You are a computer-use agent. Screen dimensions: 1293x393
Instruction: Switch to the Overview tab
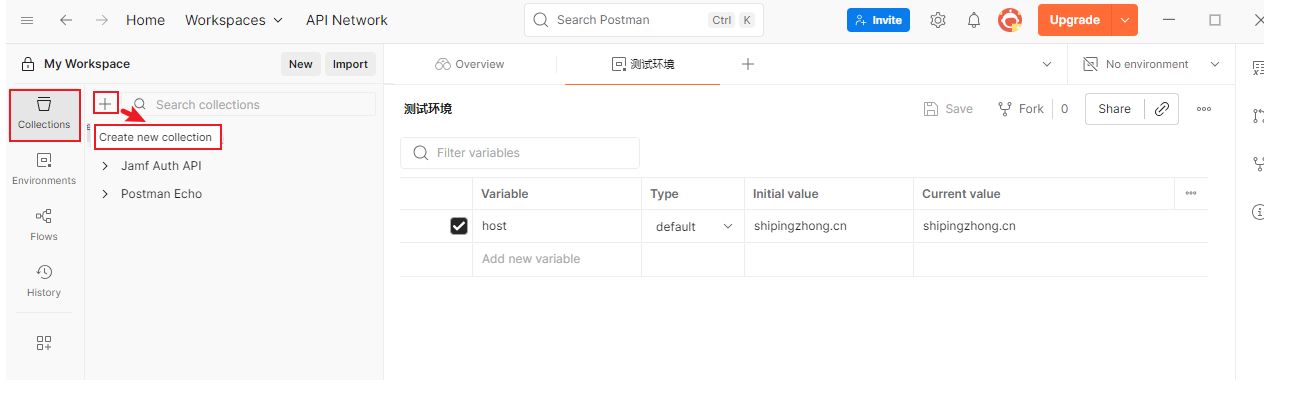[x=470, y=64]
